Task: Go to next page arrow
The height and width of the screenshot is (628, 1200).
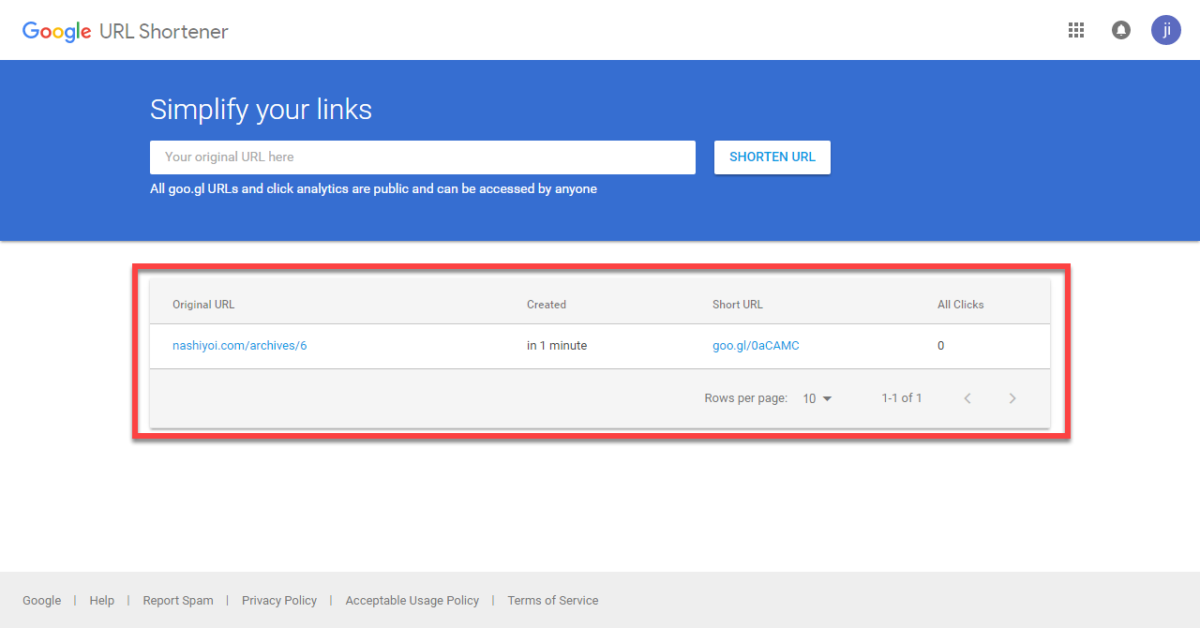Action: tap(1012, 398)
